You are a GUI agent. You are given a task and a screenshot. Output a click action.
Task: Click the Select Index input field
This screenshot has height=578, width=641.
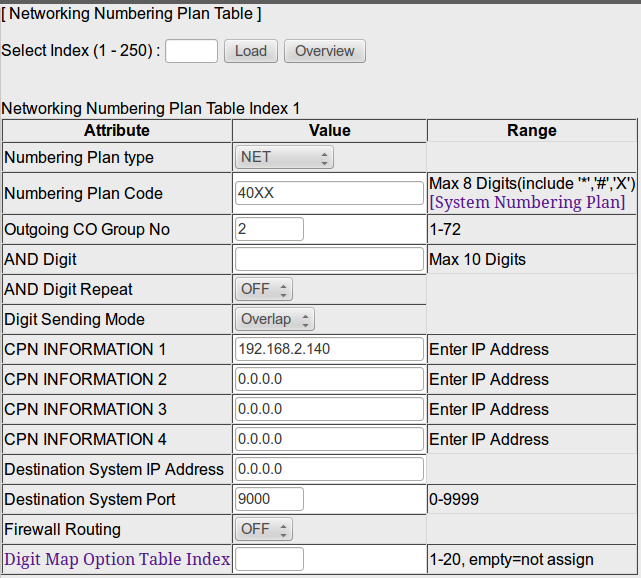coord(191,51)
